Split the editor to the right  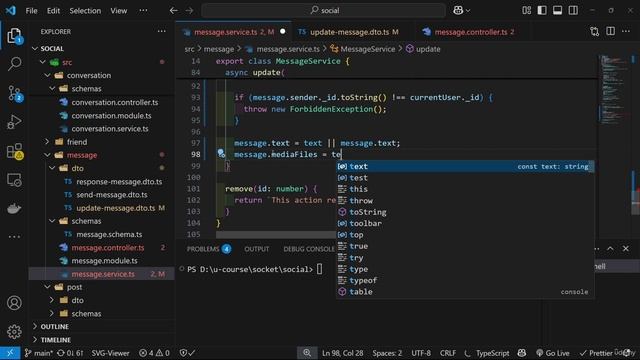[x=610, y=32]
